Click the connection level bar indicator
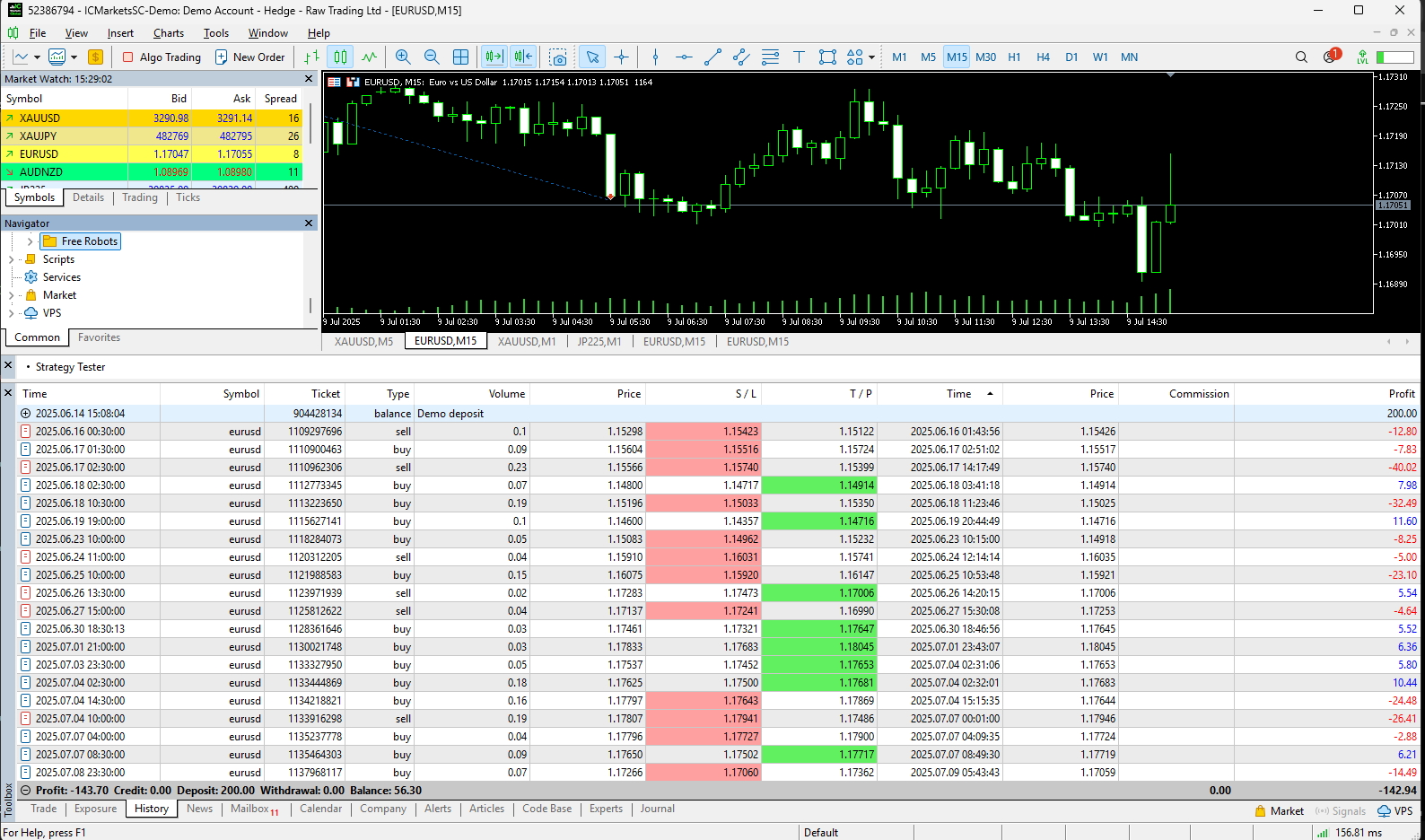Image resolution: width=1425 pixels, height=840 pixels. pyautogui.click(x=1394, y=57)
